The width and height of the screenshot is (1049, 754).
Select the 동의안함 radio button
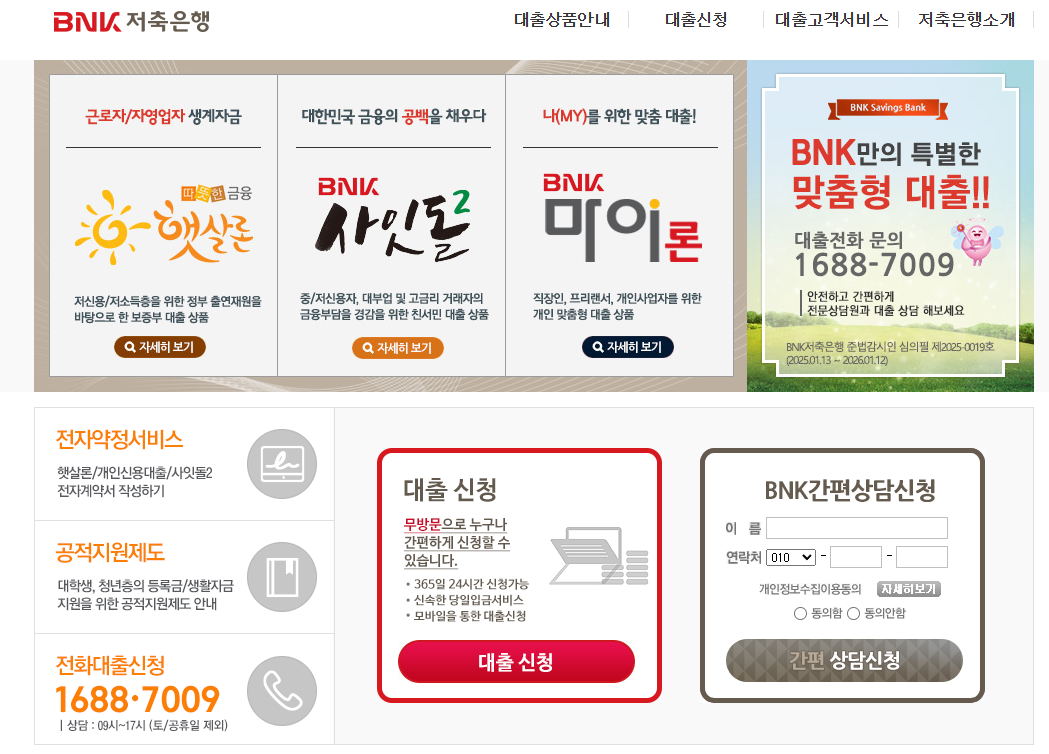pos(854,614)
